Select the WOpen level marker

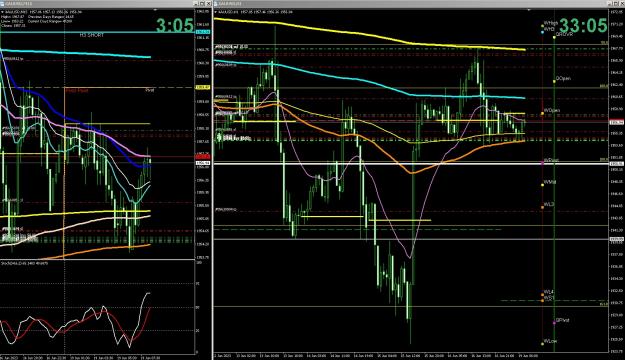point(542,114)
